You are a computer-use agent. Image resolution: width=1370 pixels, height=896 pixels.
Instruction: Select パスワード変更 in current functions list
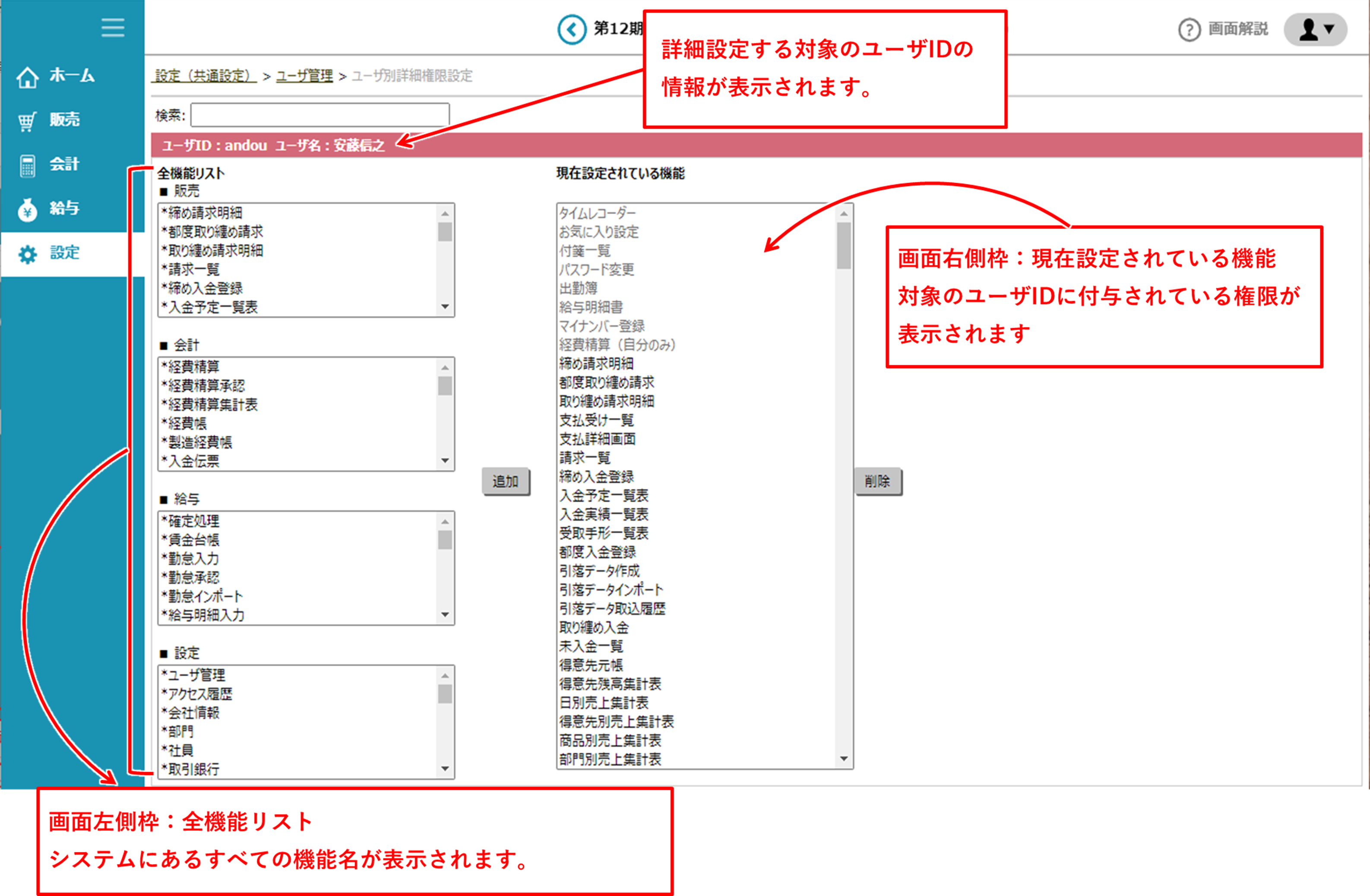(696, 270)
